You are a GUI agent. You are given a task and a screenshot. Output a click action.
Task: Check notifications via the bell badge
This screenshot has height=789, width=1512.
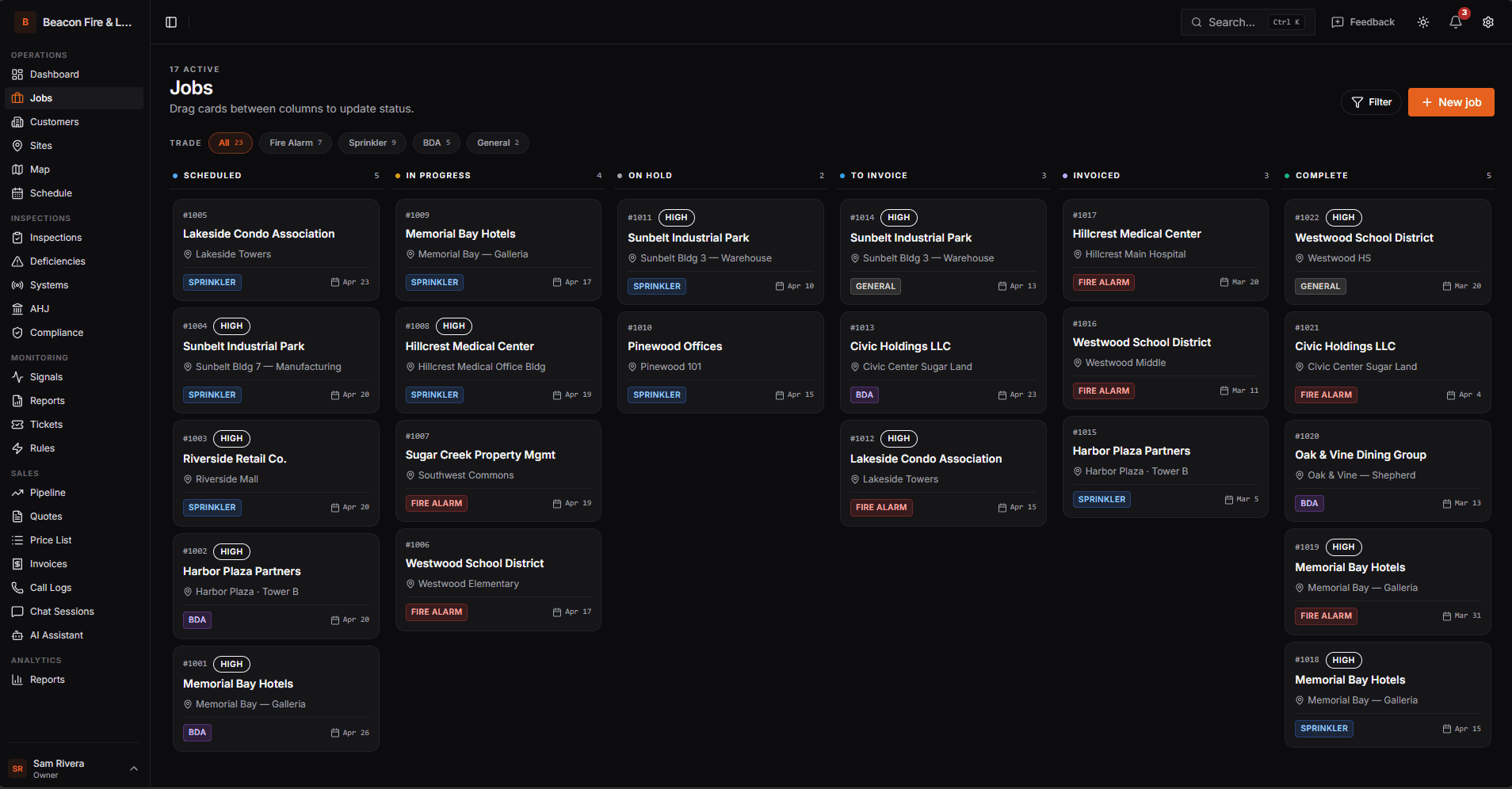[x=1456, y=21]
